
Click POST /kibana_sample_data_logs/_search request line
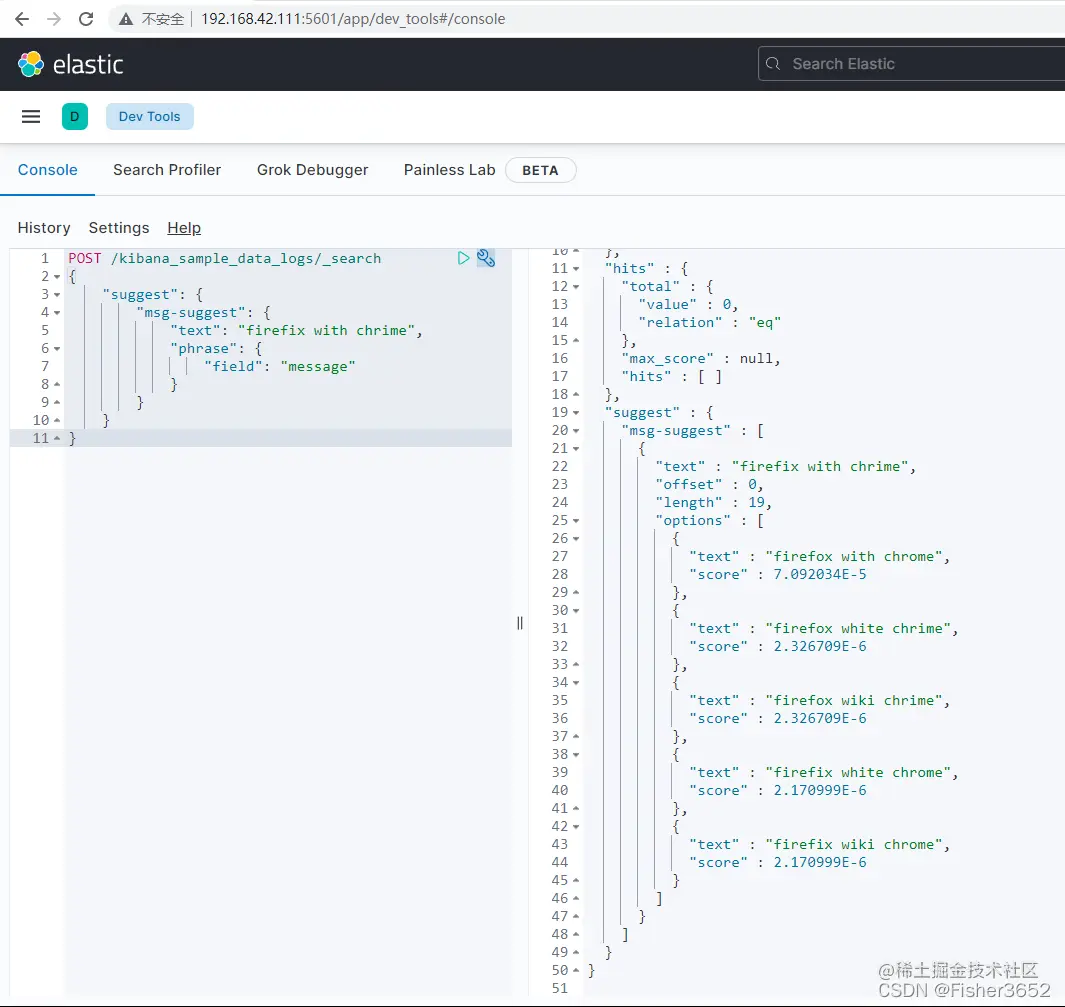point(225,258)
